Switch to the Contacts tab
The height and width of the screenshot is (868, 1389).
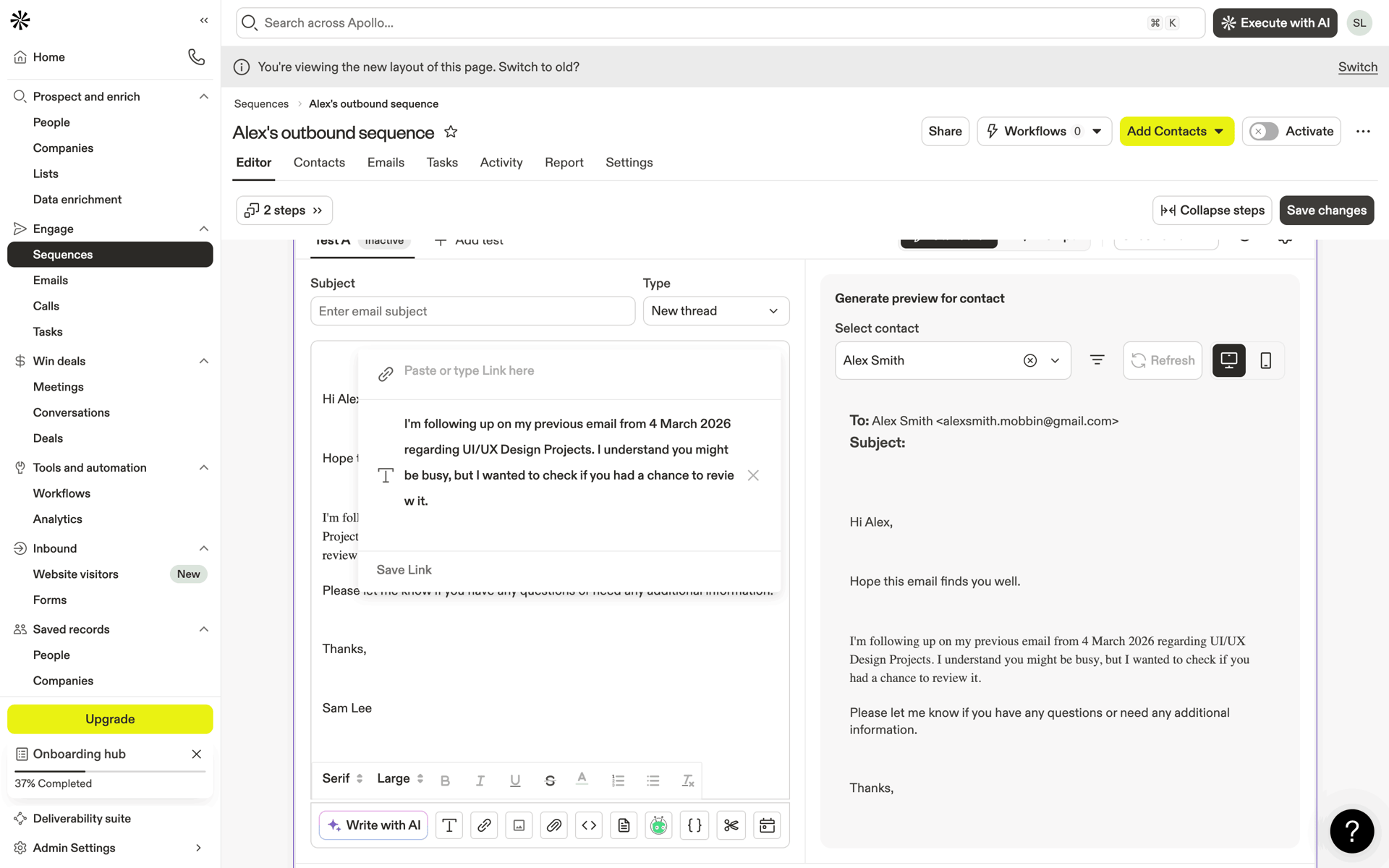319,163
